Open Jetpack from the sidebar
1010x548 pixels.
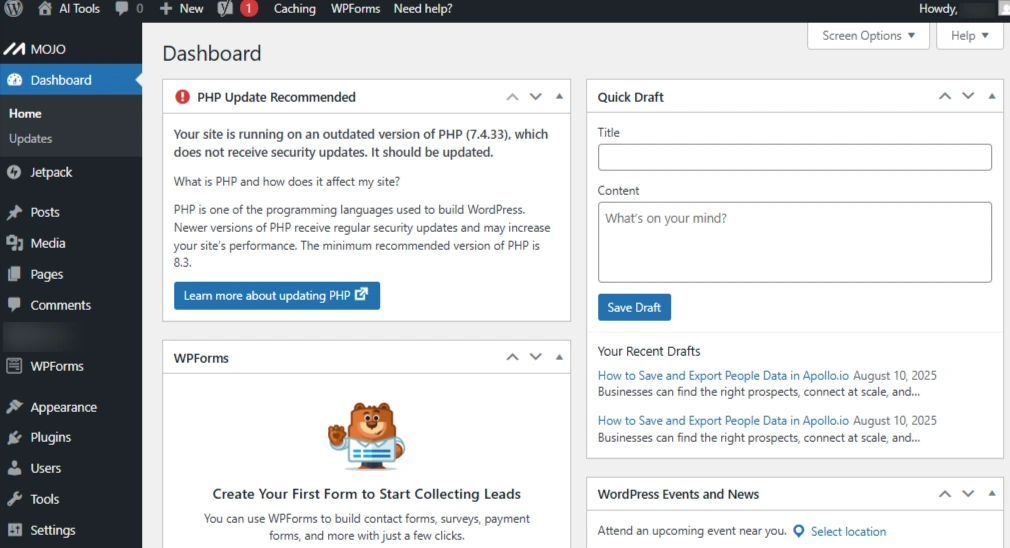coord(50,172)
